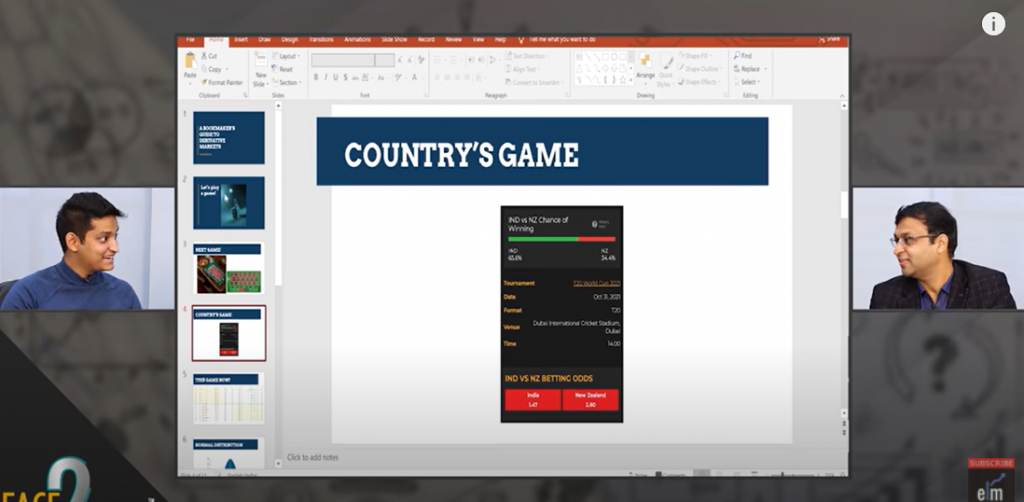Click the COUNTRY'S GAME slide title
Image resolution: width=1024 pixels, height=502 pixels.
pyautogui.click(x=461, y=155)
